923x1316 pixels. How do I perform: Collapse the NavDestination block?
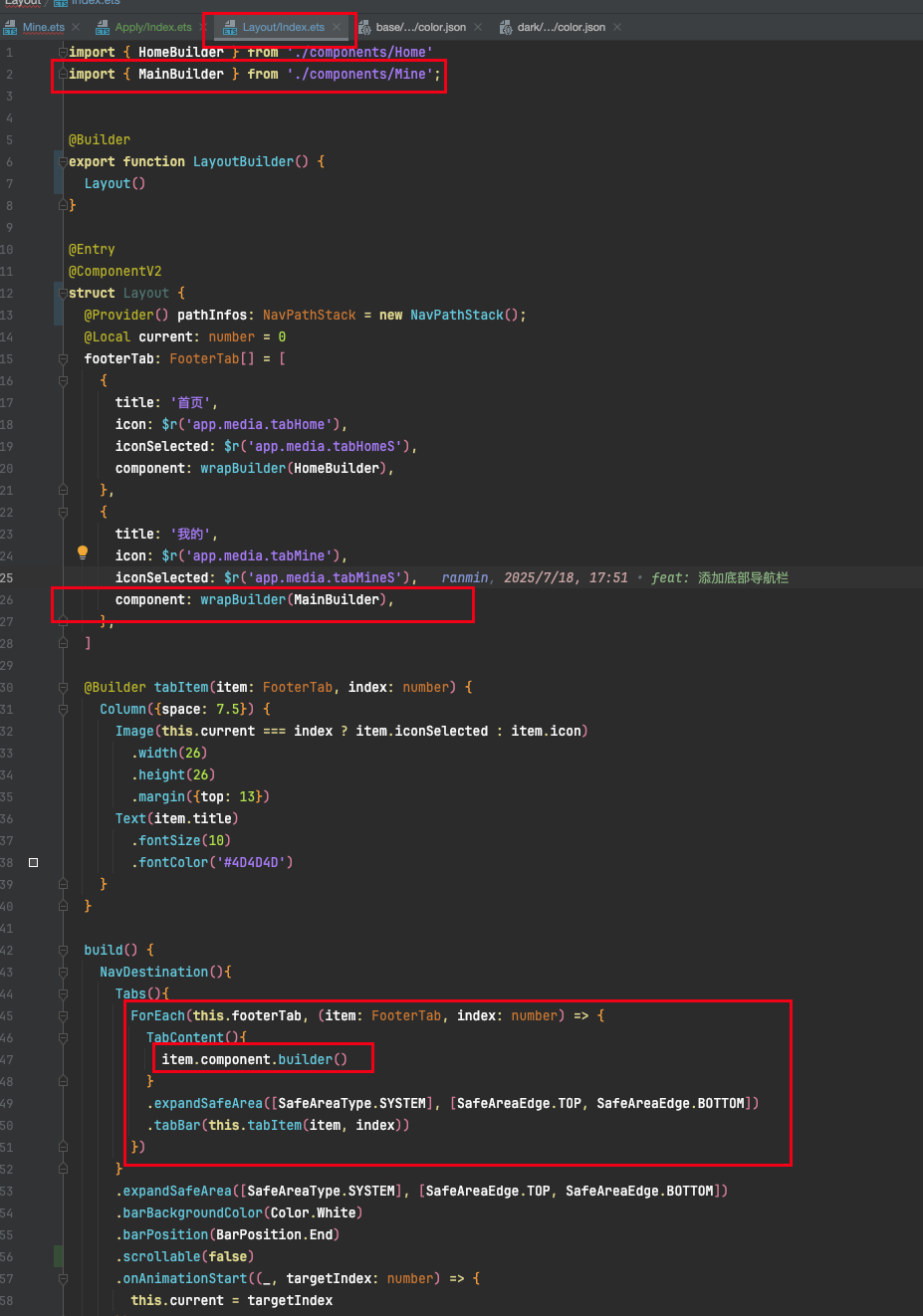[x=63, y=972]
